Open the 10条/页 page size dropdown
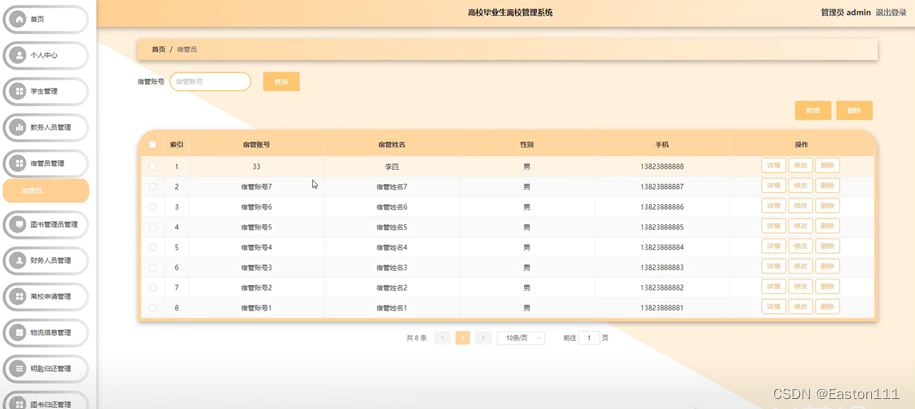 521,338
